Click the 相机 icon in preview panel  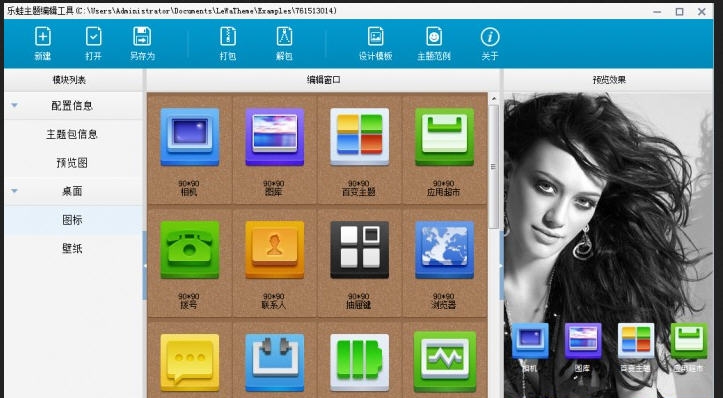point(530,341)
